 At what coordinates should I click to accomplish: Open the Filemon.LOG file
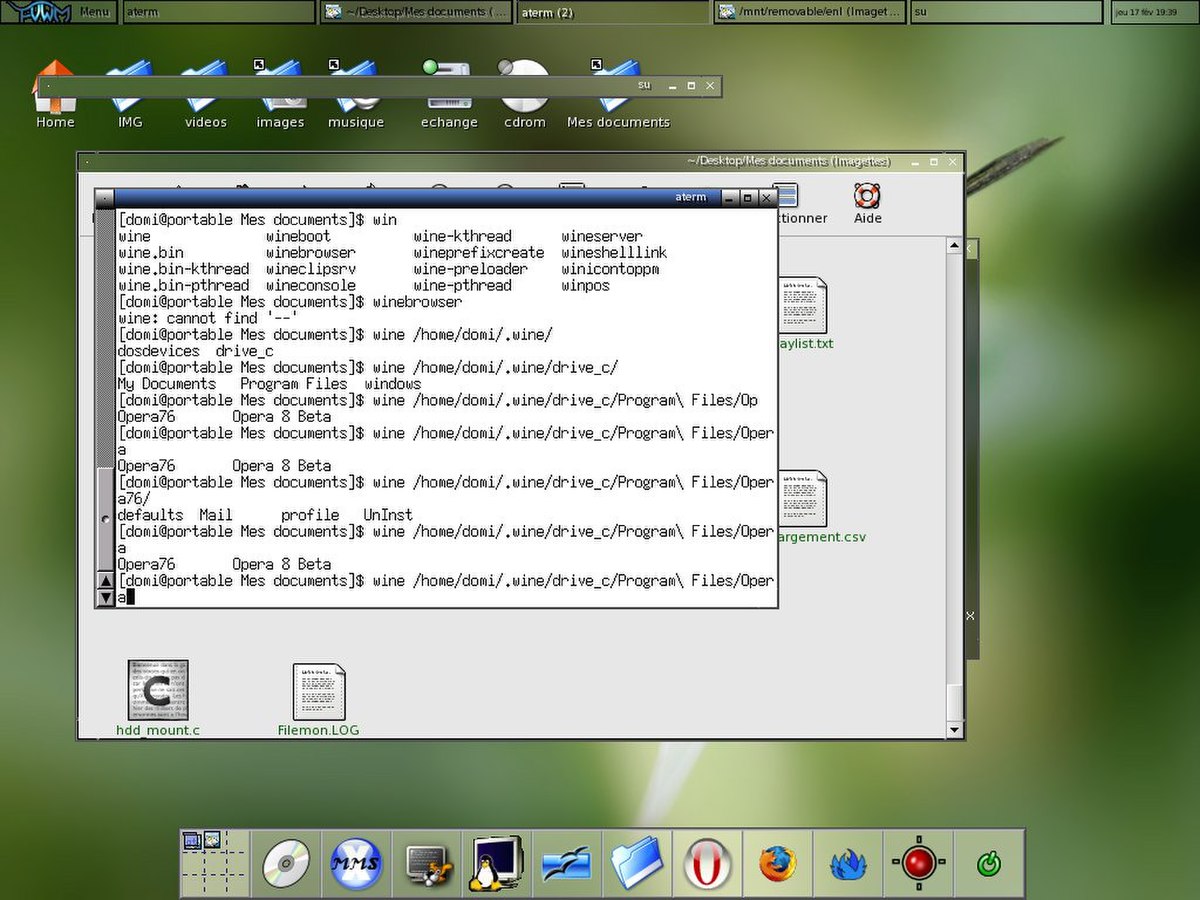pyautogui.click(x=319, y=698)
